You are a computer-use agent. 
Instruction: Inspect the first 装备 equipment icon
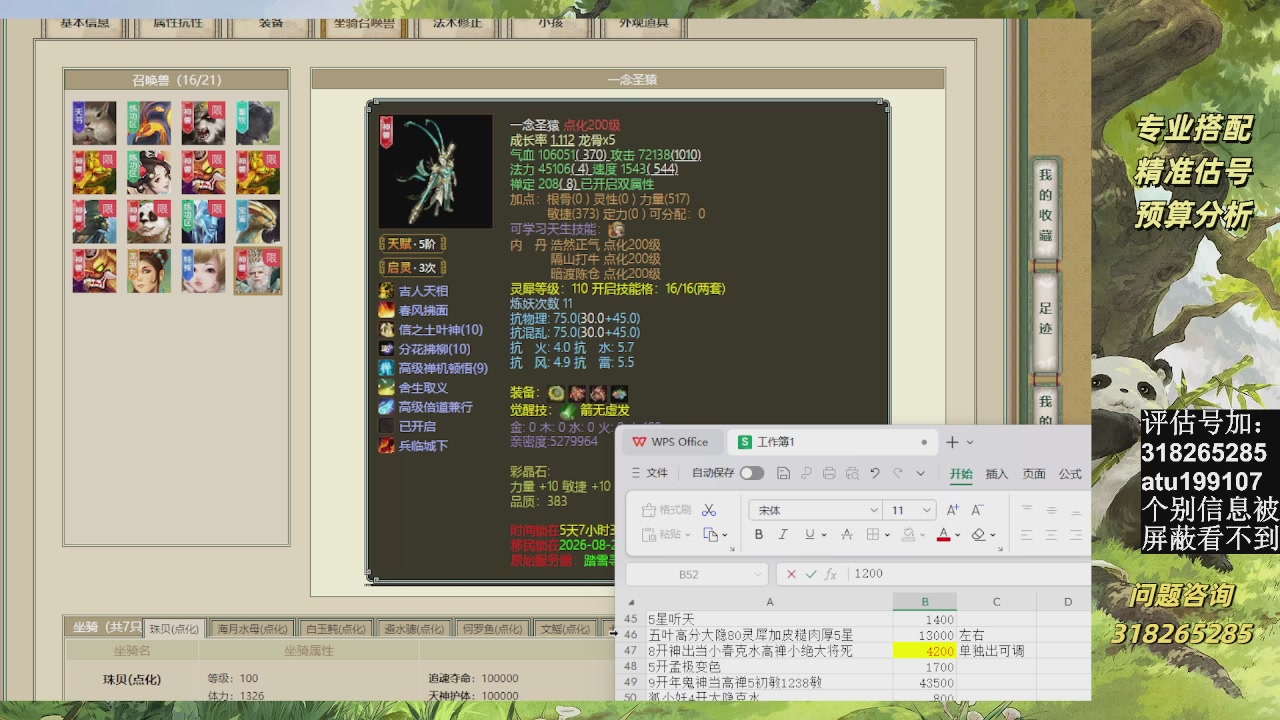point(556,393)
